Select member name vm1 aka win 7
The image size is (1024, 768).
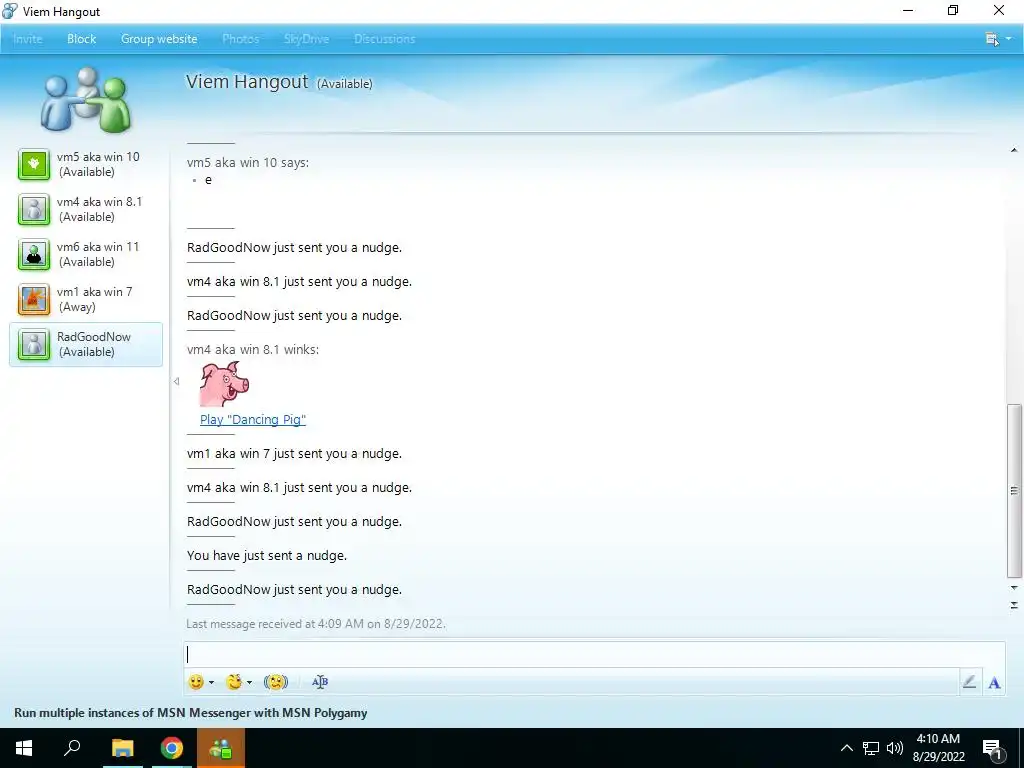point(95,292)
